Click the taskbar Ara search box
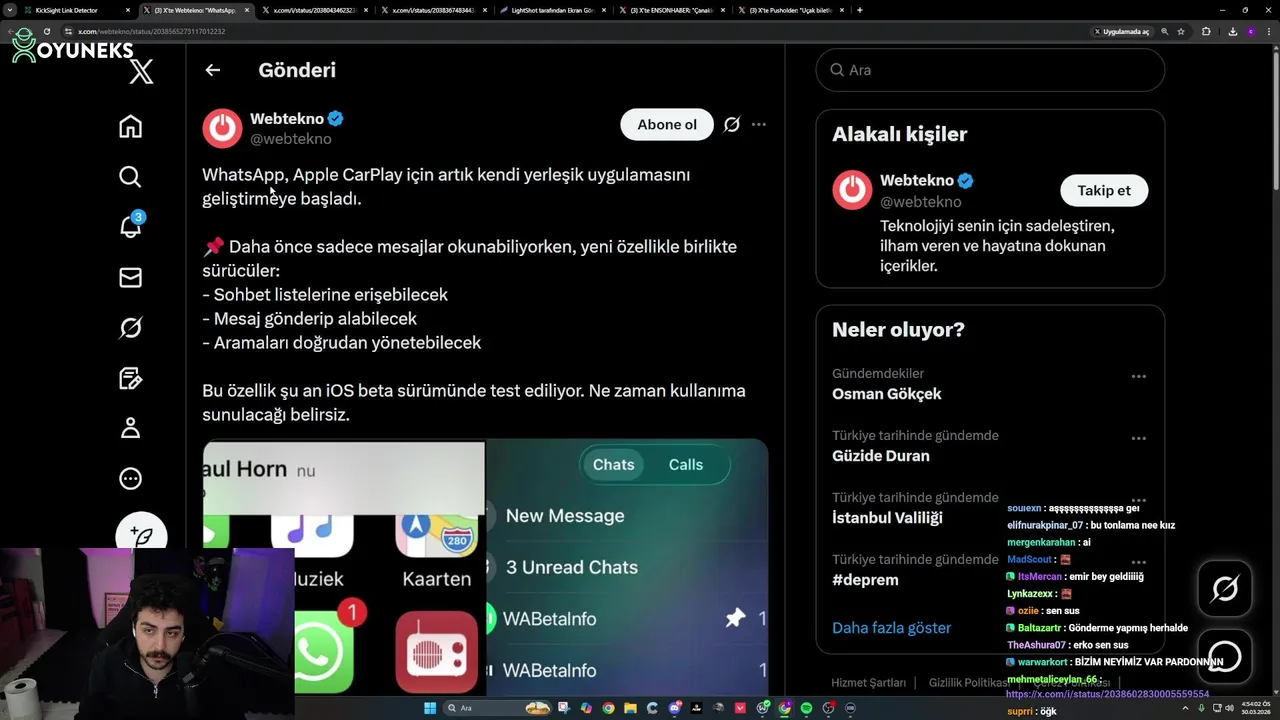The image size is (1280, 720). (x=497, y=708)
